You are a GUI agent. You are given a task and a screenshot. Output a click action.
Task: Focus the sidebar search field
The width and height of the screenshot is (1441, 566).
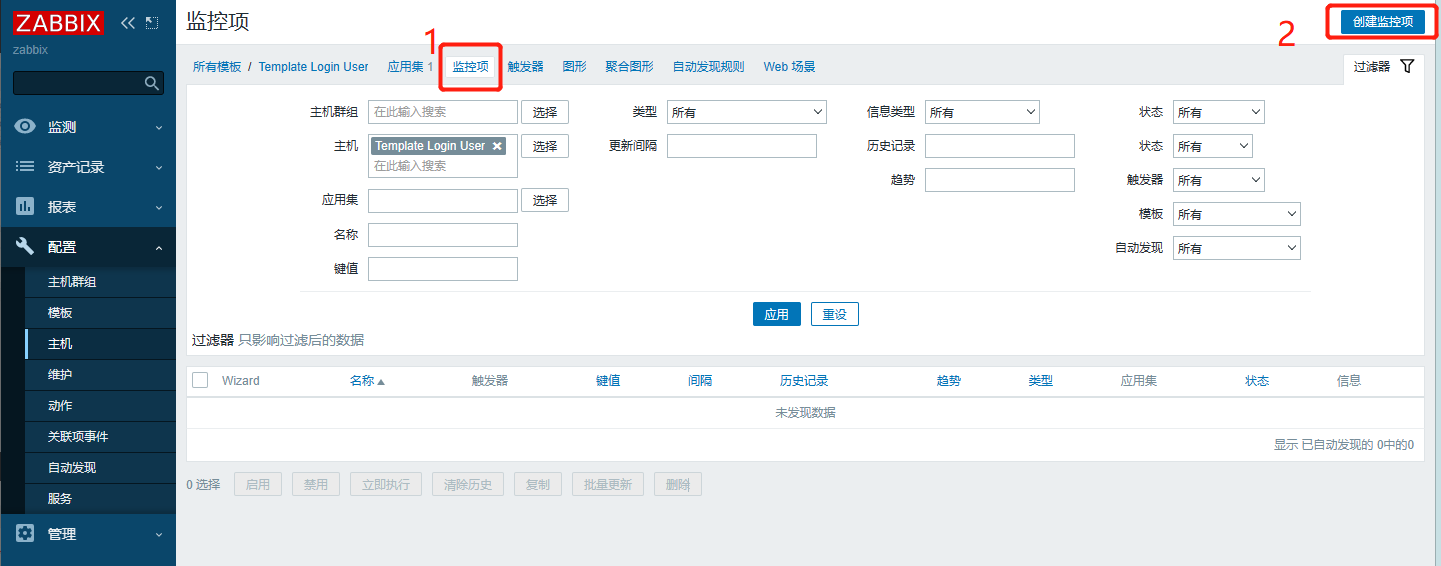pyautogui.click(x=80, y=83)
